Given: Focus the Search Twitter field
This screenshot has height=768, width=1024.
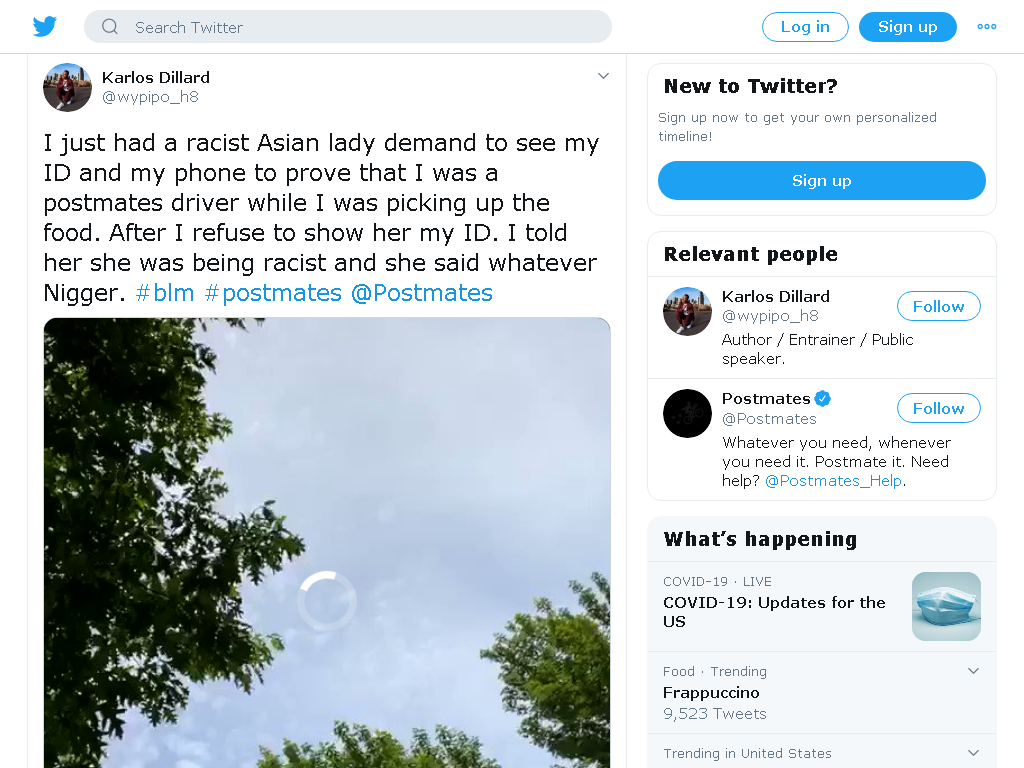Looking at the screenshot, I should coord(347,27).
